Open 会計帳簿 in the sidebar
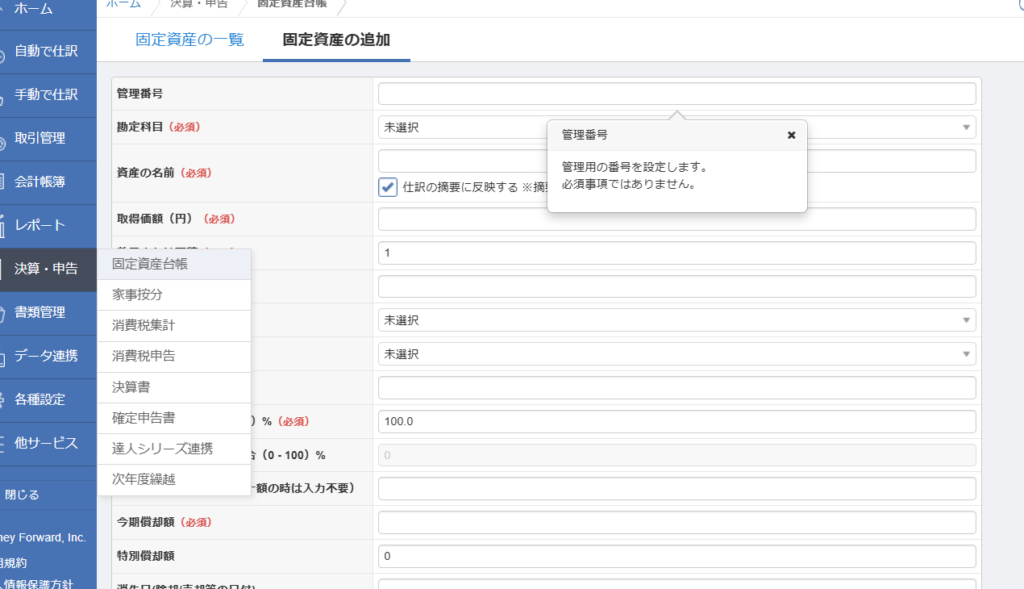Screen dimensions: 1024x589 coord(40,182)
